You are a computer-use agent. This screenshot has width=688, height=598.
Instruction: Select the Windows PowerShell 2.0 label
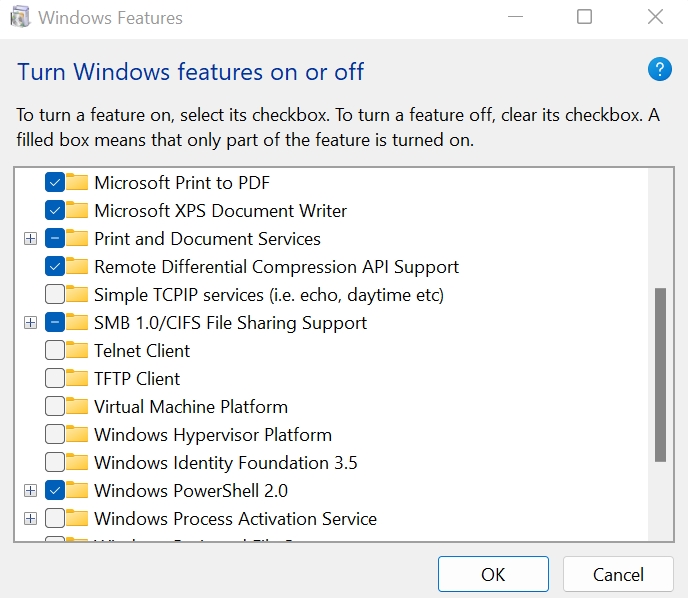tap(191, 491)
